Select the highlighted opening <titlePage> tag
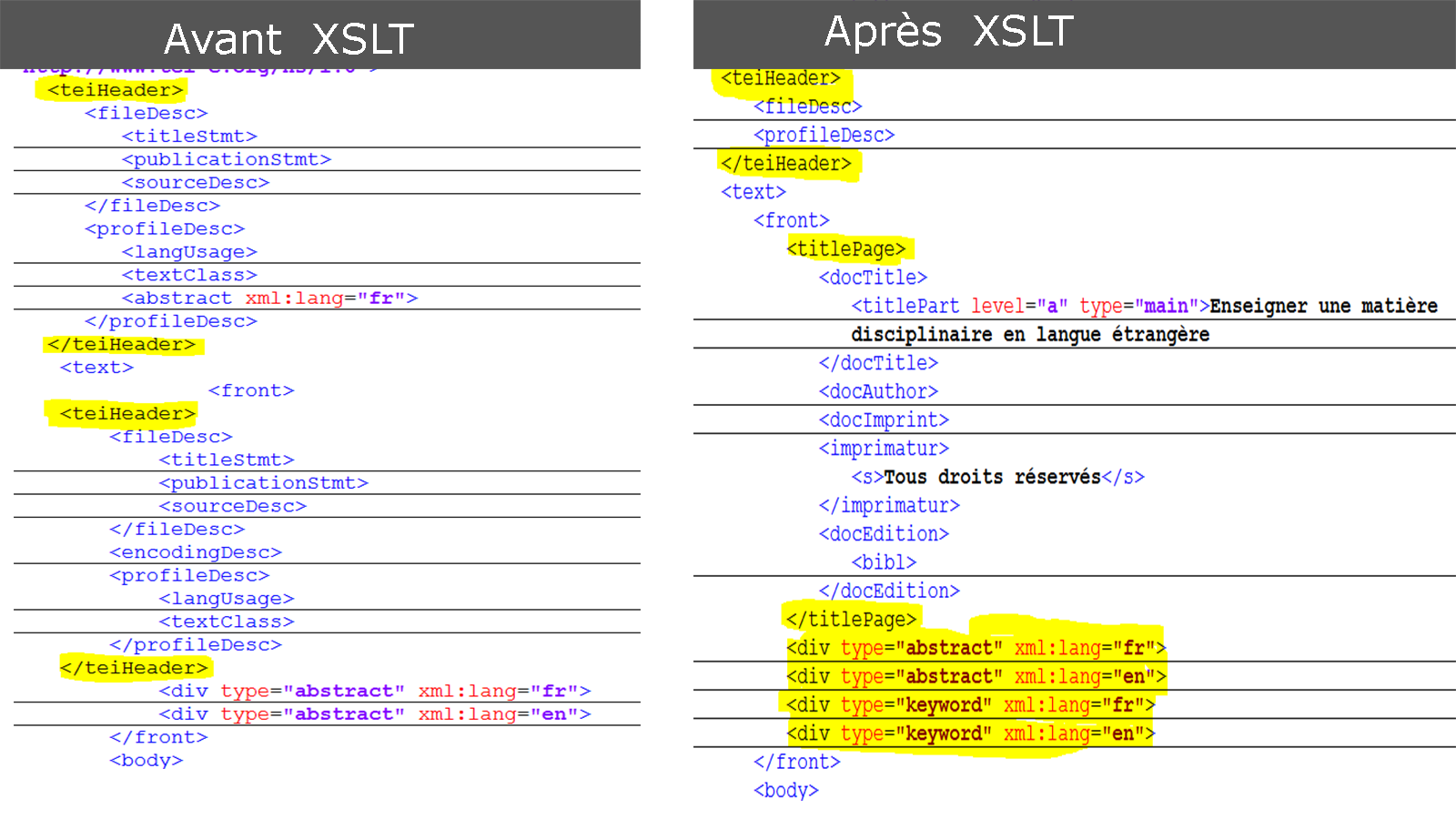This screenshot has height=819, width=1456. coord(846,249)
